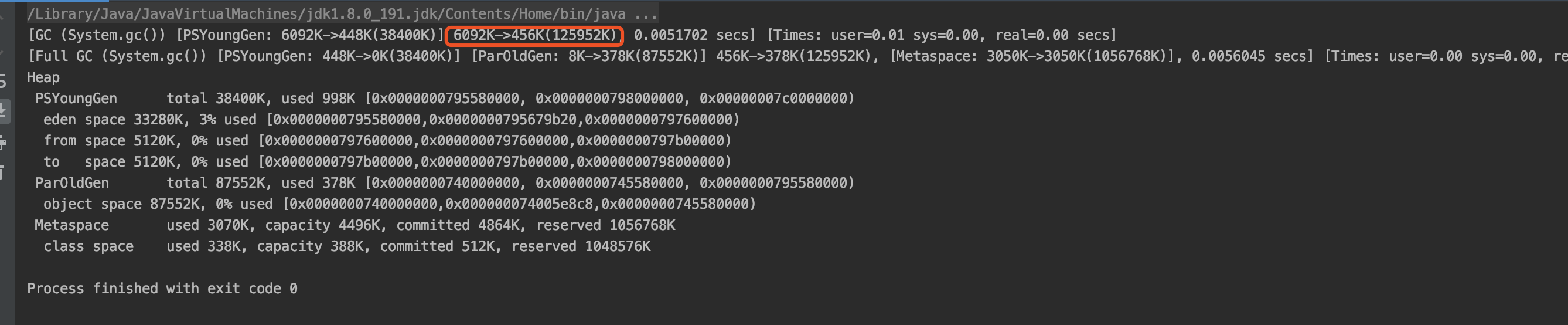The width and height of the screenshot is (1568, 325).
Task: Click the class space used 338K line
Action: [x=346, y=246]
